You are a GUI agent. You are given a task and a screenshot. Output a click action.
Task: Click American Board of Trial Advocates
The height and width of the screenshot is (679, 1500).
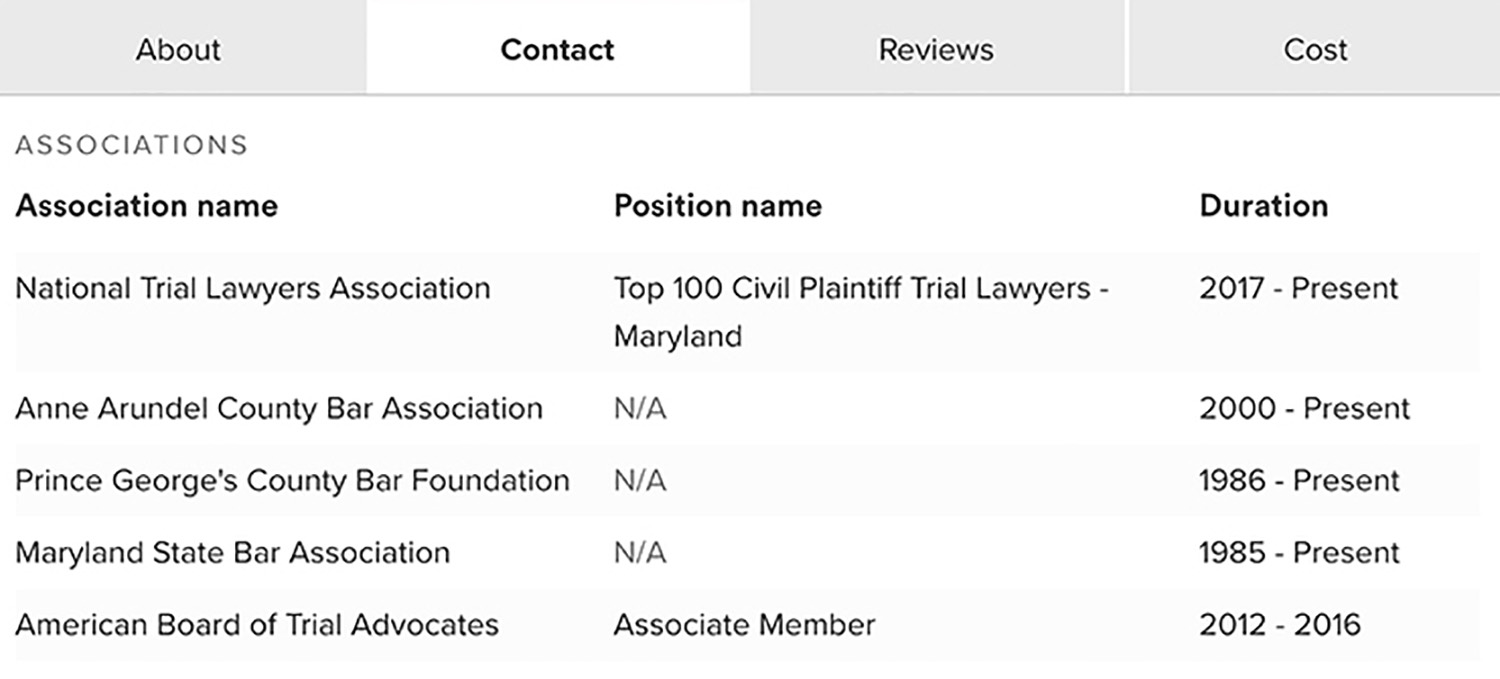pos(257,625)
